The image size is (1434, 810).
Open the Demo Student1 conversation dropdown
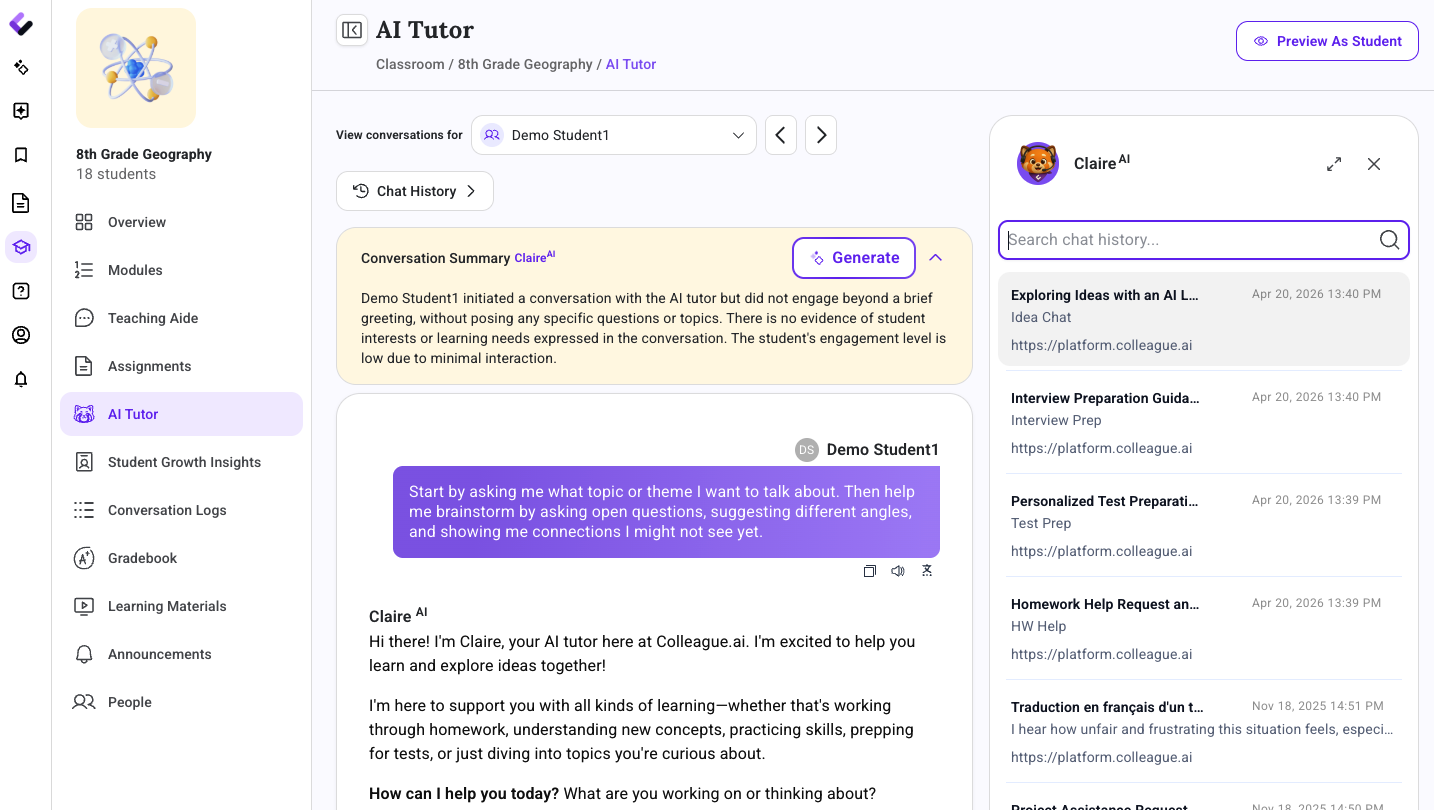(614, 135)
